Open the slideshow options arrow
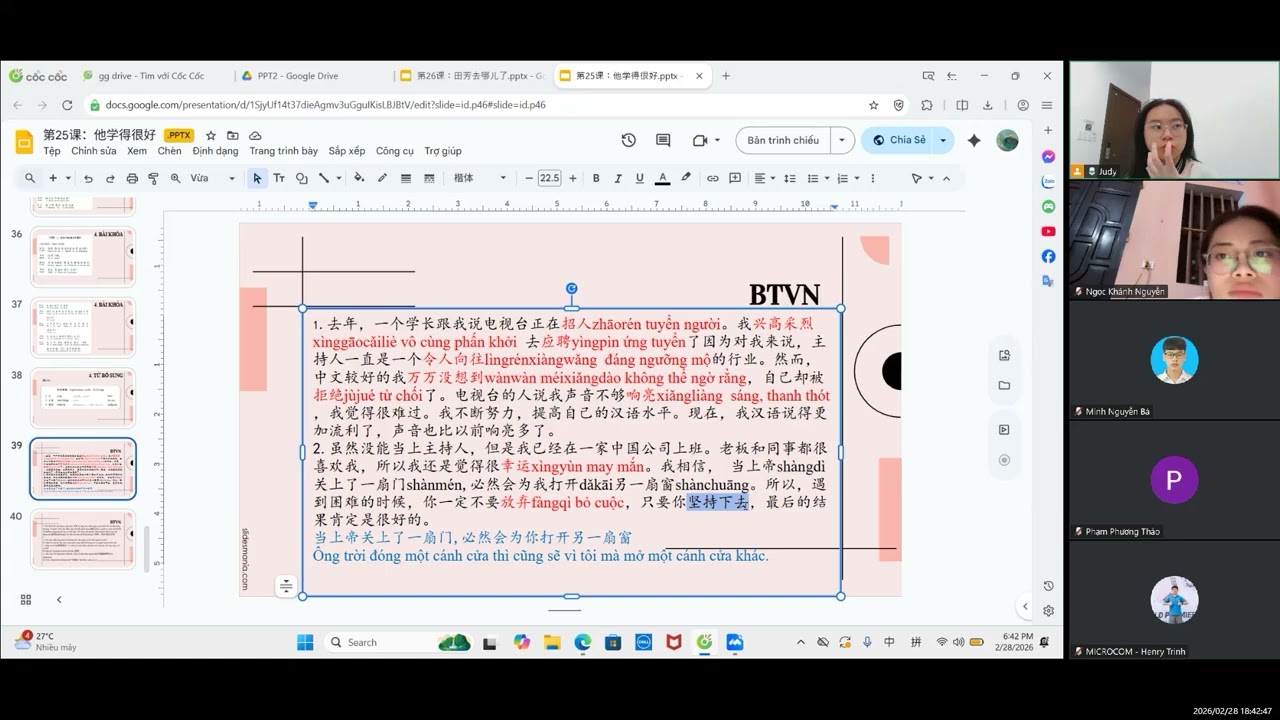 (843, 140)
